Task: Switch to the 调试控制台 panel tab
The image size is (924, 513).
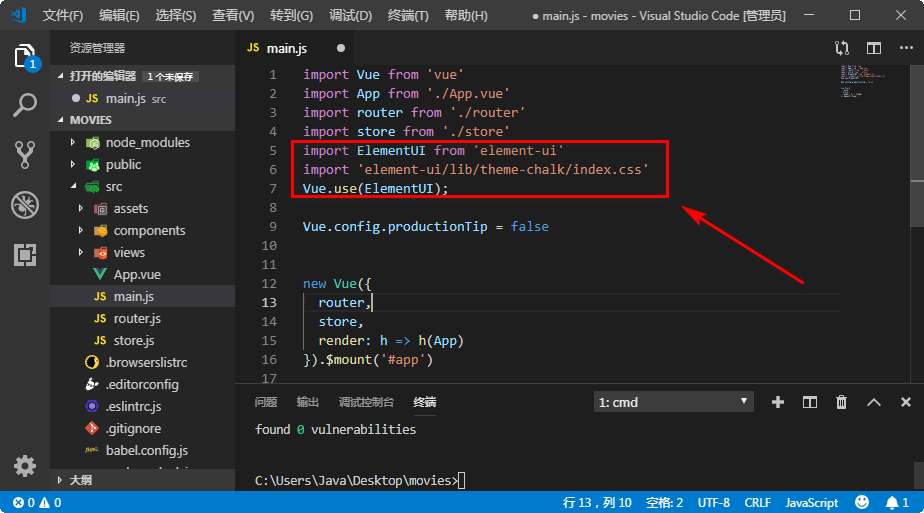Action: pos(366,402)
